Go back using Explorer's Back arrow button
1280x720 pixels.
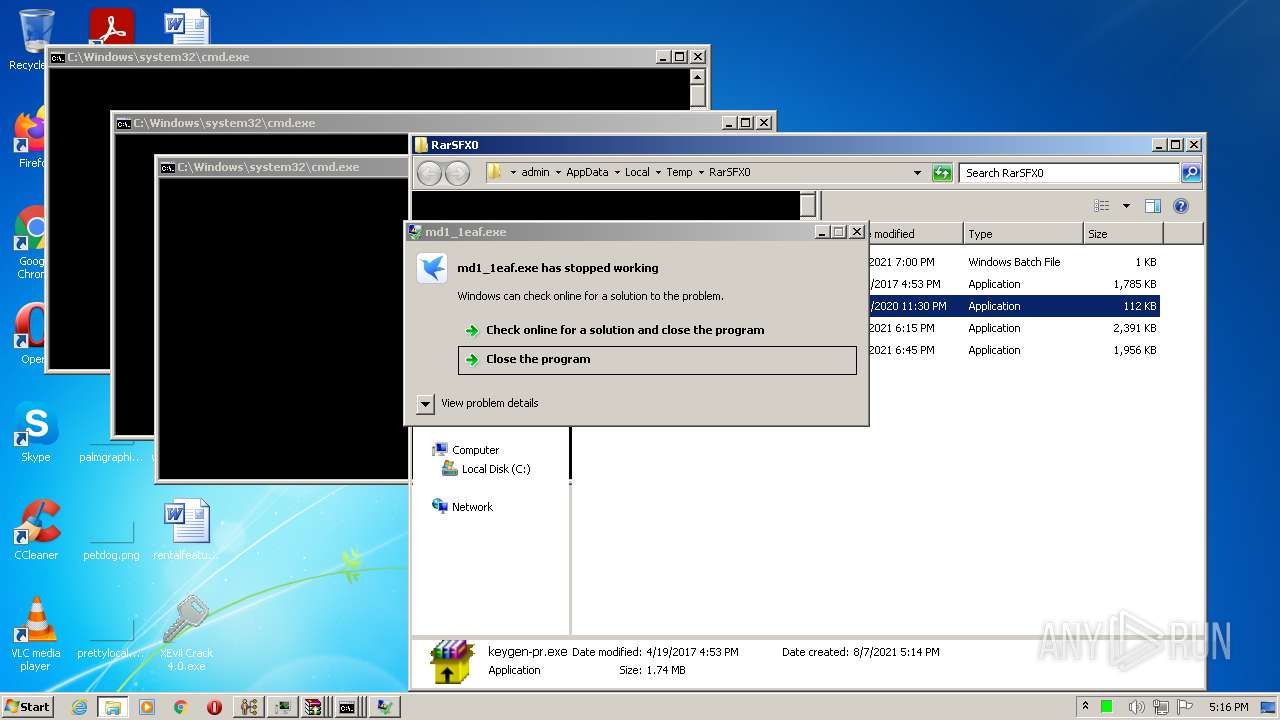click(x=430, y=173)
